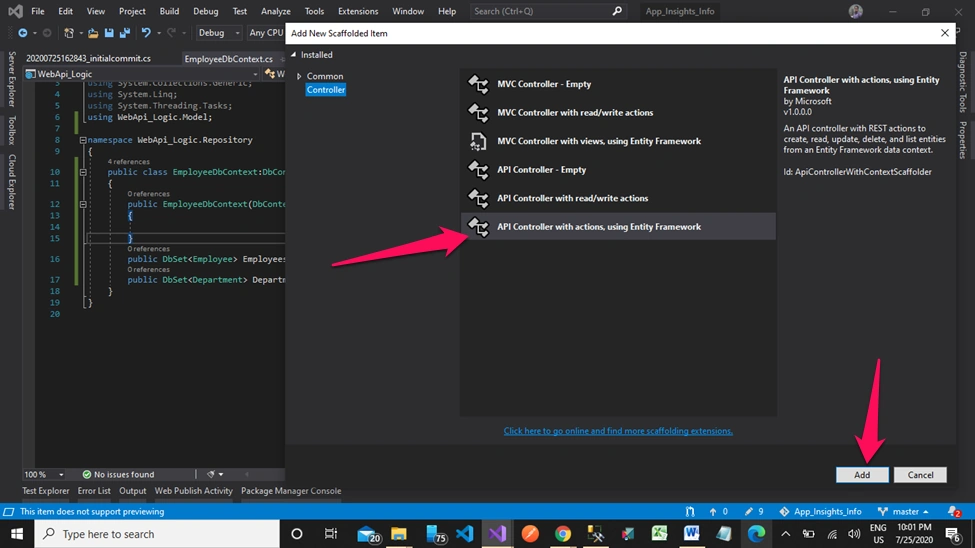
Task: Switch to the EmployeeDbContext.cs tab
Action: (x=228, y=59)
